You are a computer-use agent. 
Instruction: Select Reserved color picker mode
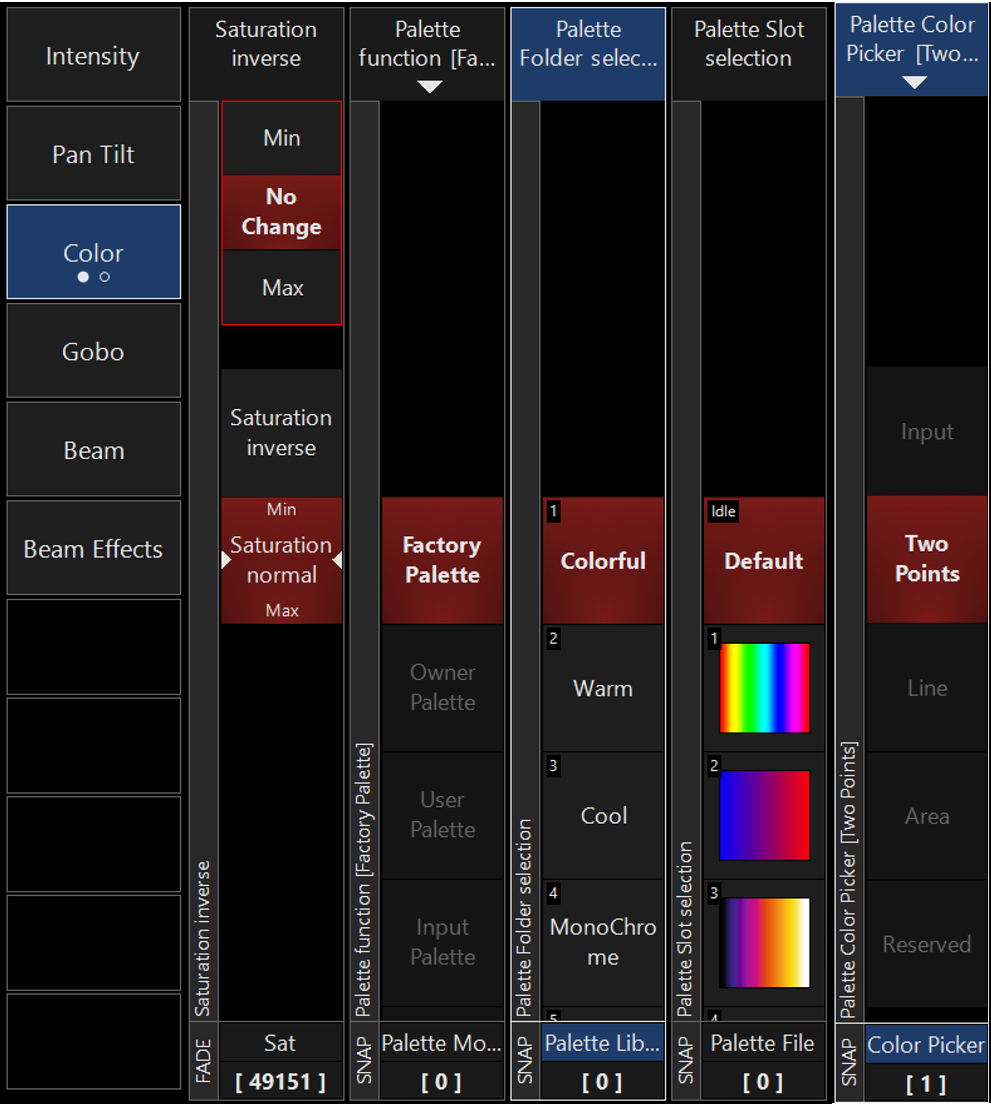coord(927,944)
